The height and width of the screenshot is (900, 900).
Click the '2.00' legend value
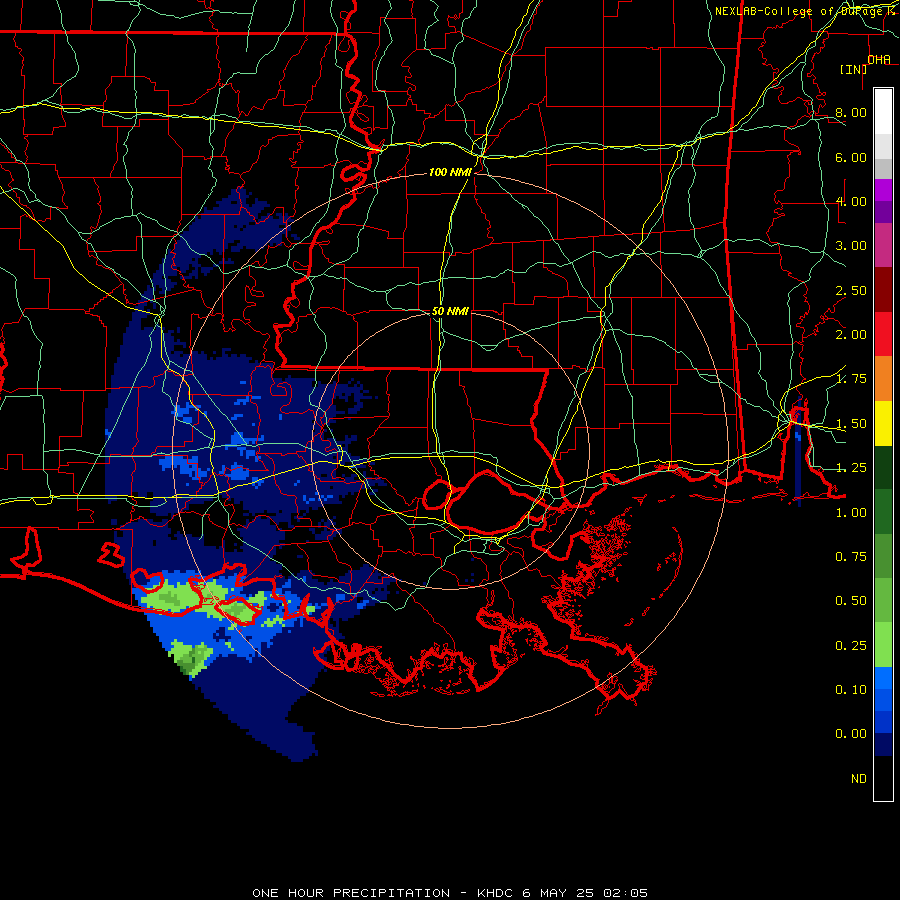click(851, 335)
